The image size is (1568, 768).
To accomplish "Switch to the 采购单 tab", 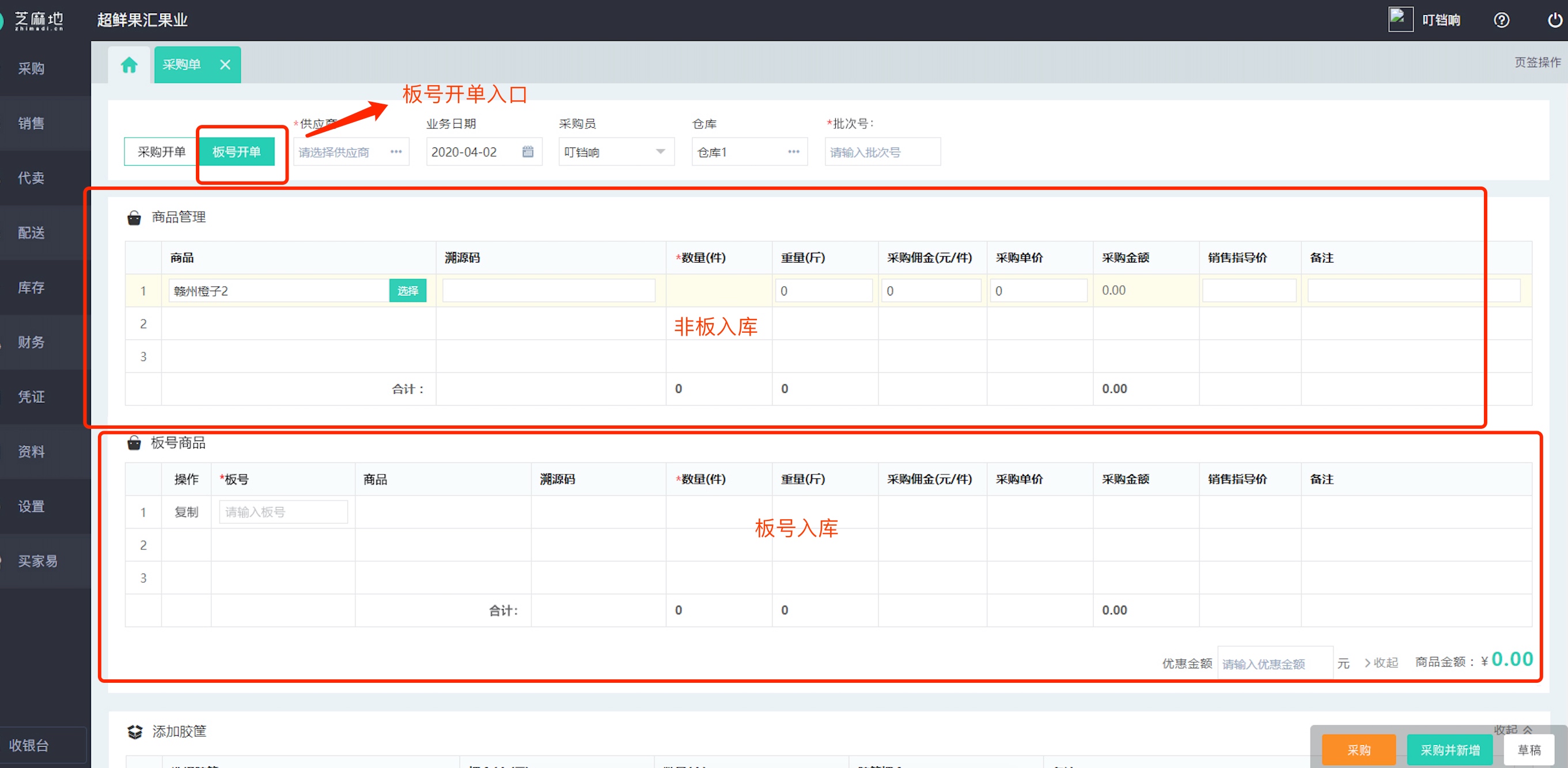I will click(x=181, y=64).
